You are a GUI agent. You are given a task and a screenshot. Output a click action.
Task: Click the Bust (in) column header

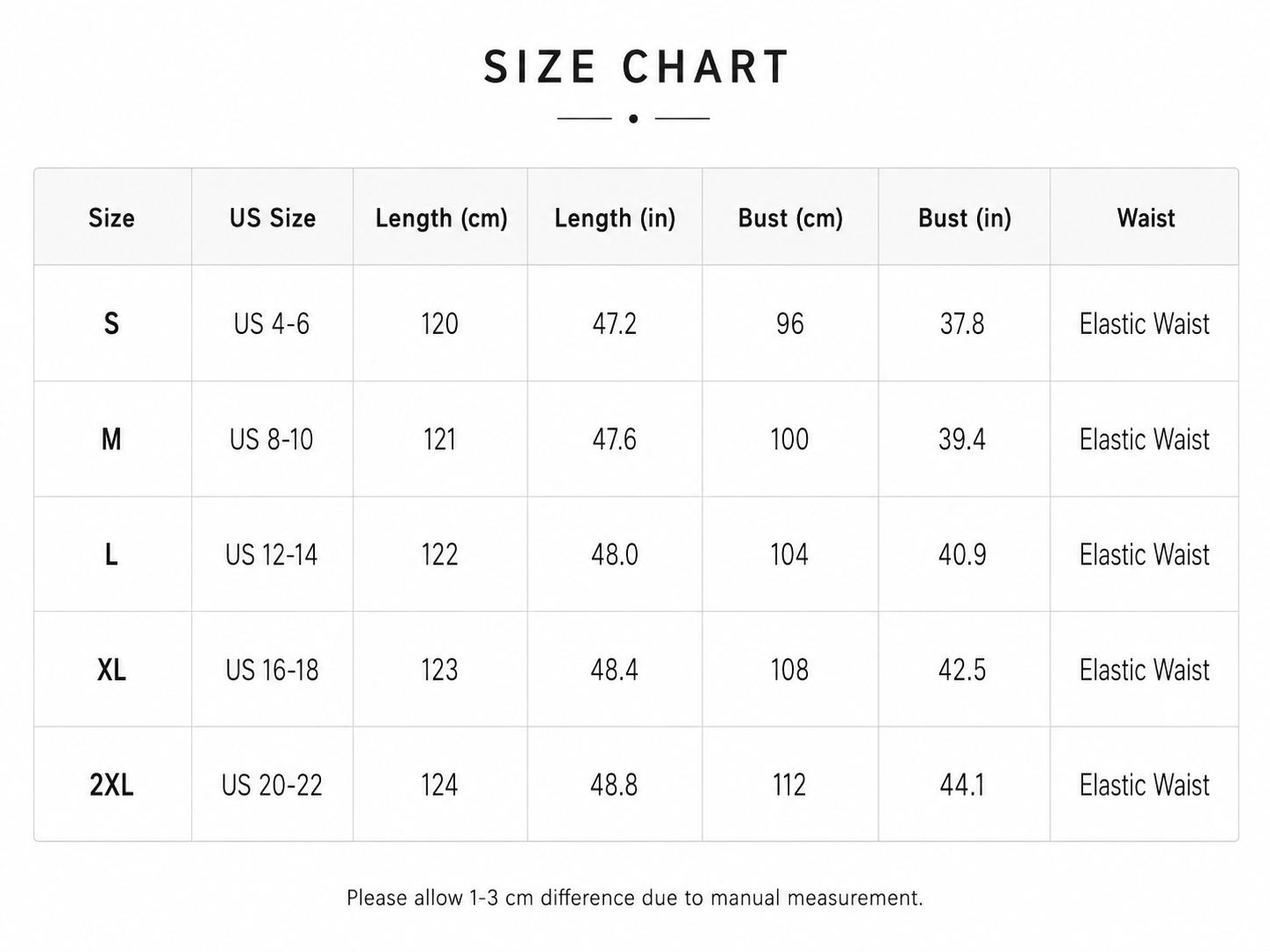click(965, 218)
